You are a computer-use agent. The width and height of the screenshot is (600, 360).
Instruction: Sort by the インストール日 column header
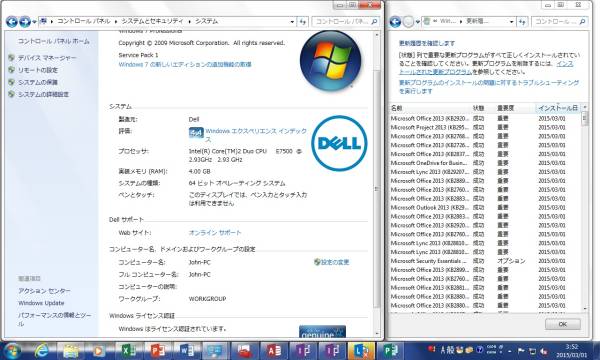tap(558, 108)
